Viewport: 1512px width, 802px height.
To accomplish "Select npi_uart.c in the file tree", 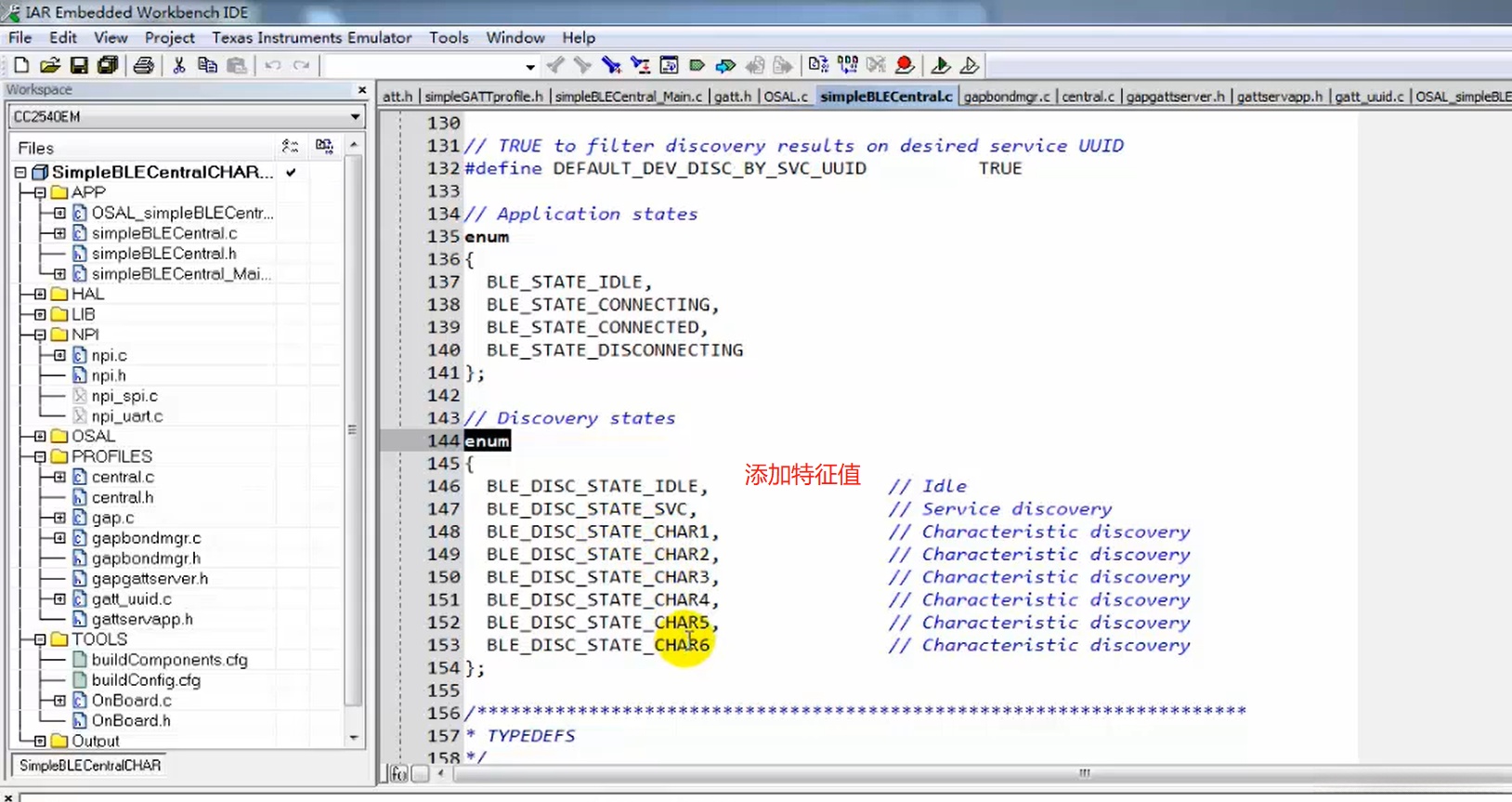I will 127,416.
